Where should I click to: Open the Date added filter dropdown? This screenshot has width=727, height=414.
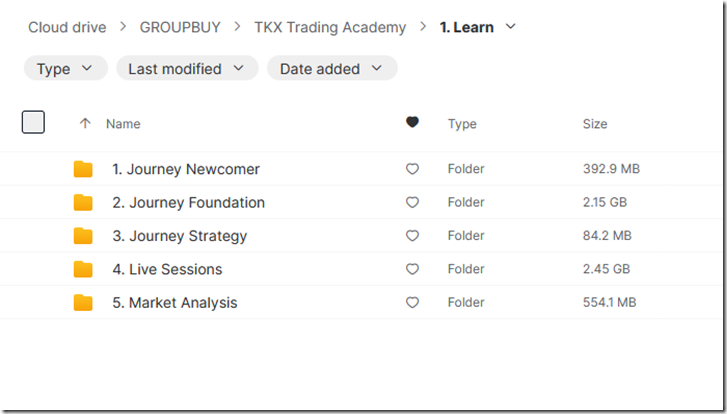[331, 68]
